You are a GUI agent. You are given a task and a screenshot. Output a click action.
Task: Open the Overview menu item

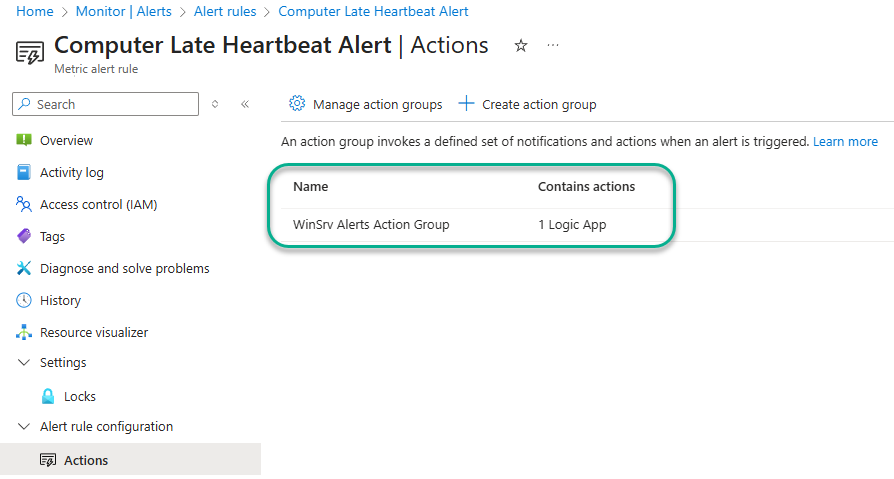[66, 140]
